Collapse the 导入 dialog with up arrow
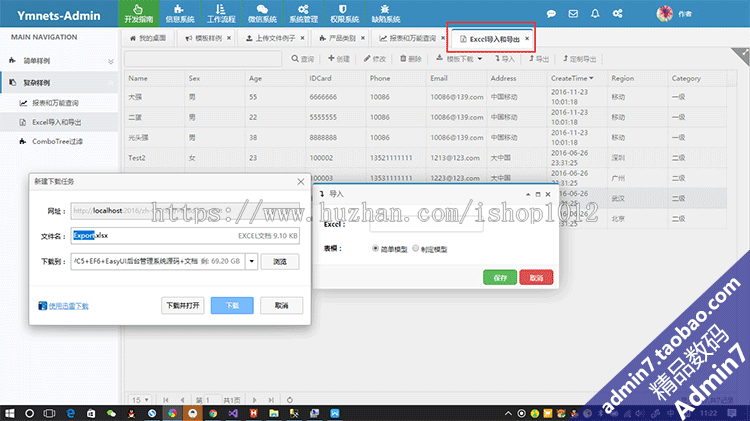Viewport: 750px width, 421px height. pyautogui.click(x=528, y=194)
